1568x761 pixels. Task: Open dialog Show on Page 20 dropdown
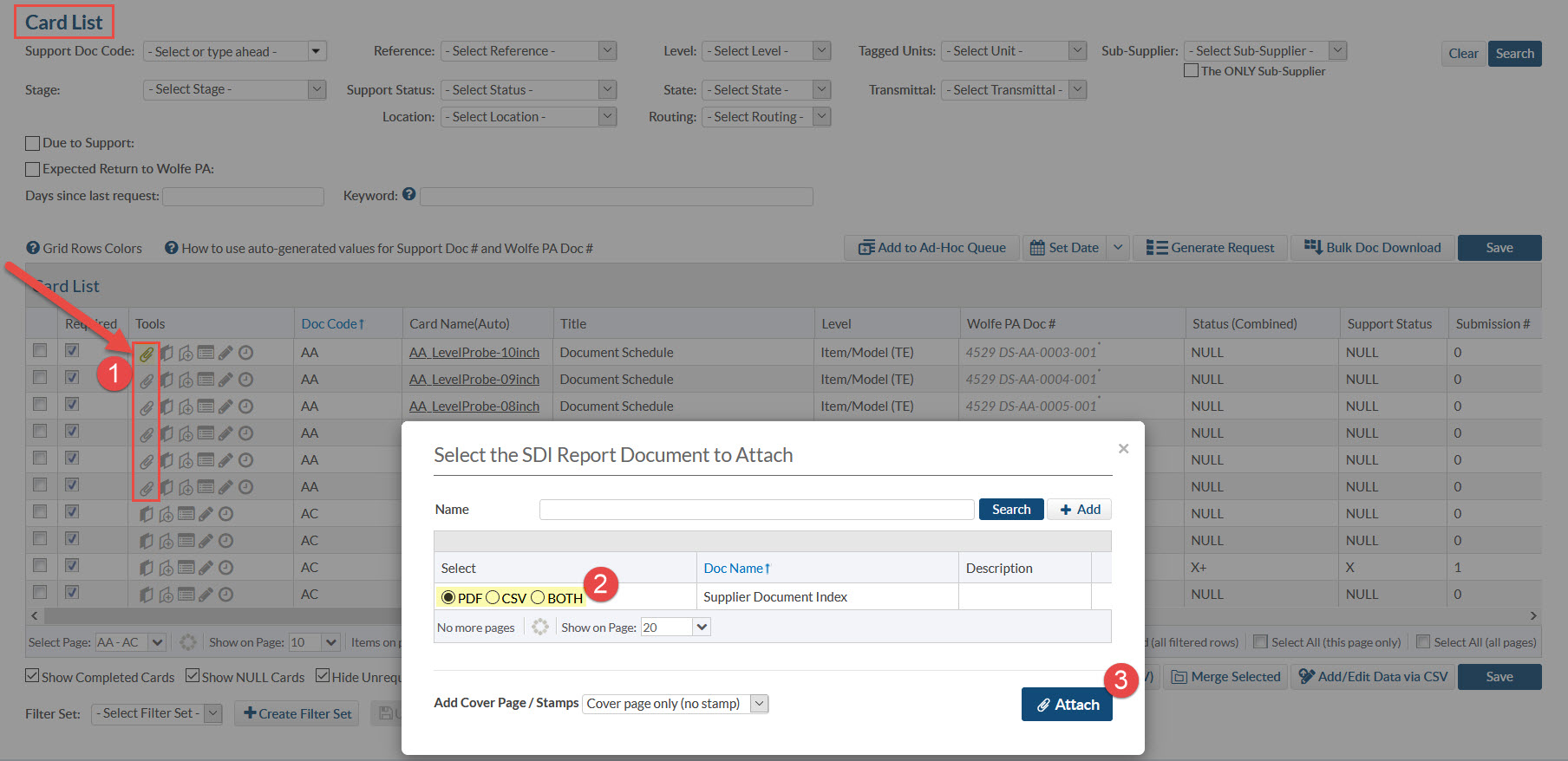(676, 627)
